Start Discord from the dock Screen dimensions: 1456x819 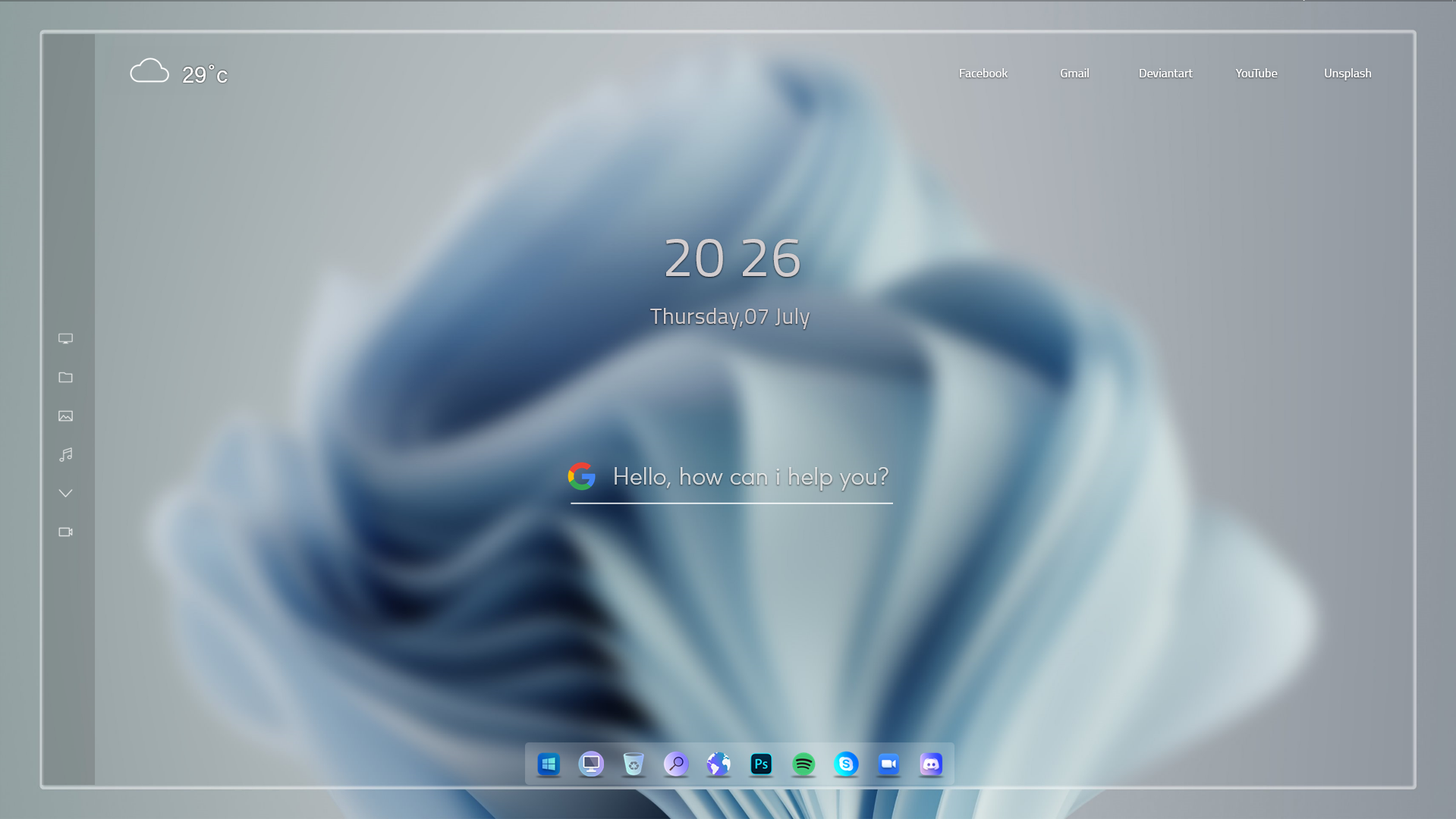tap(931, 764)
